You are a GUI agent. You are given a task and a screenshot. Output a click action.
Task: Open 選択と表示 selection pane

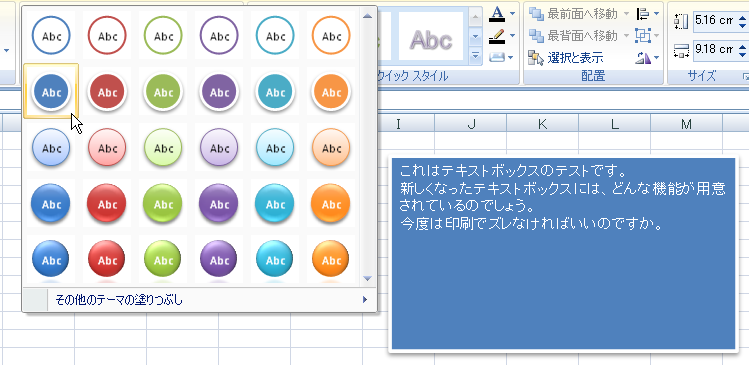pos(566,58)
